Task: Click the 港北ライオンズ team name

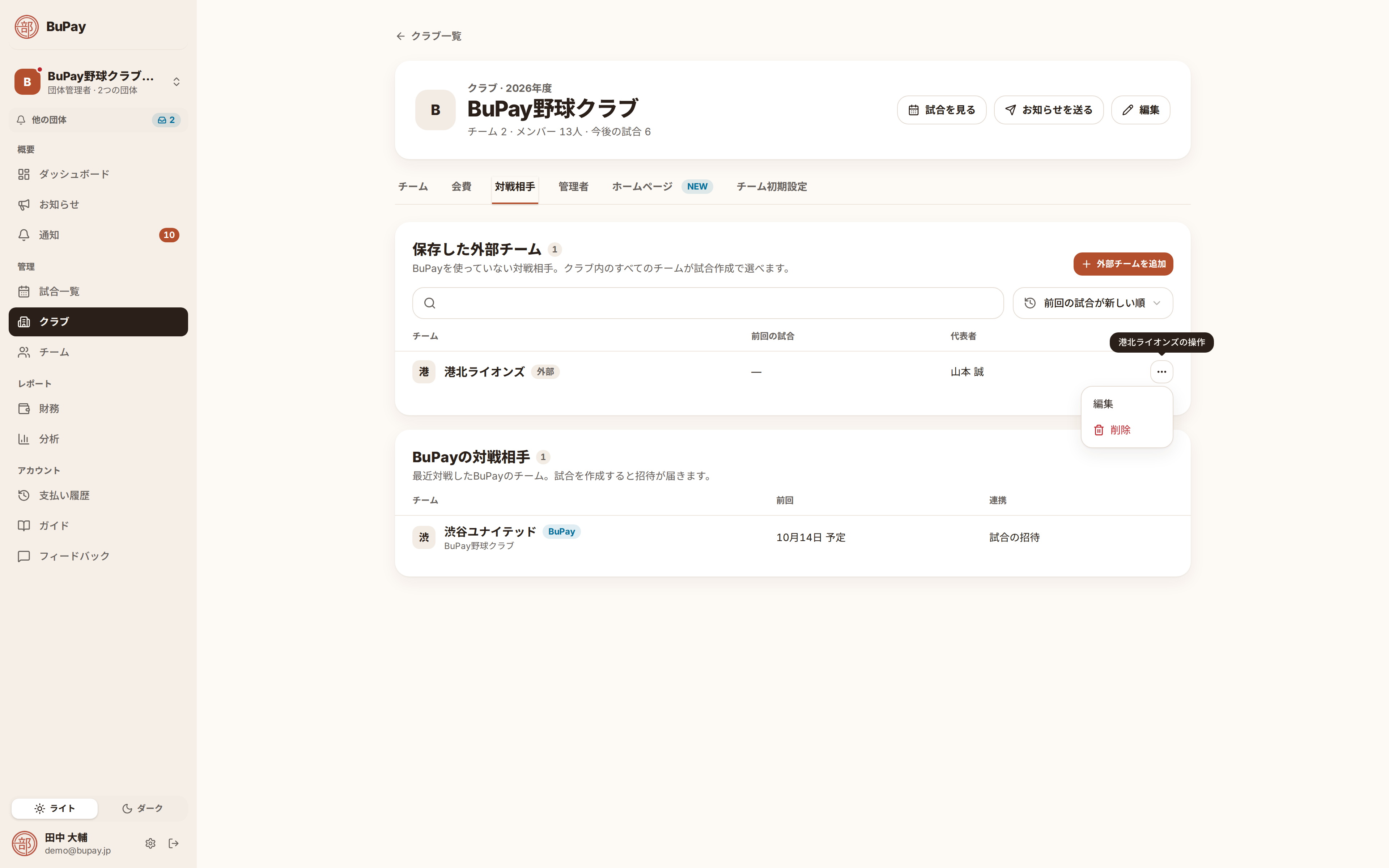Action: 484,372
